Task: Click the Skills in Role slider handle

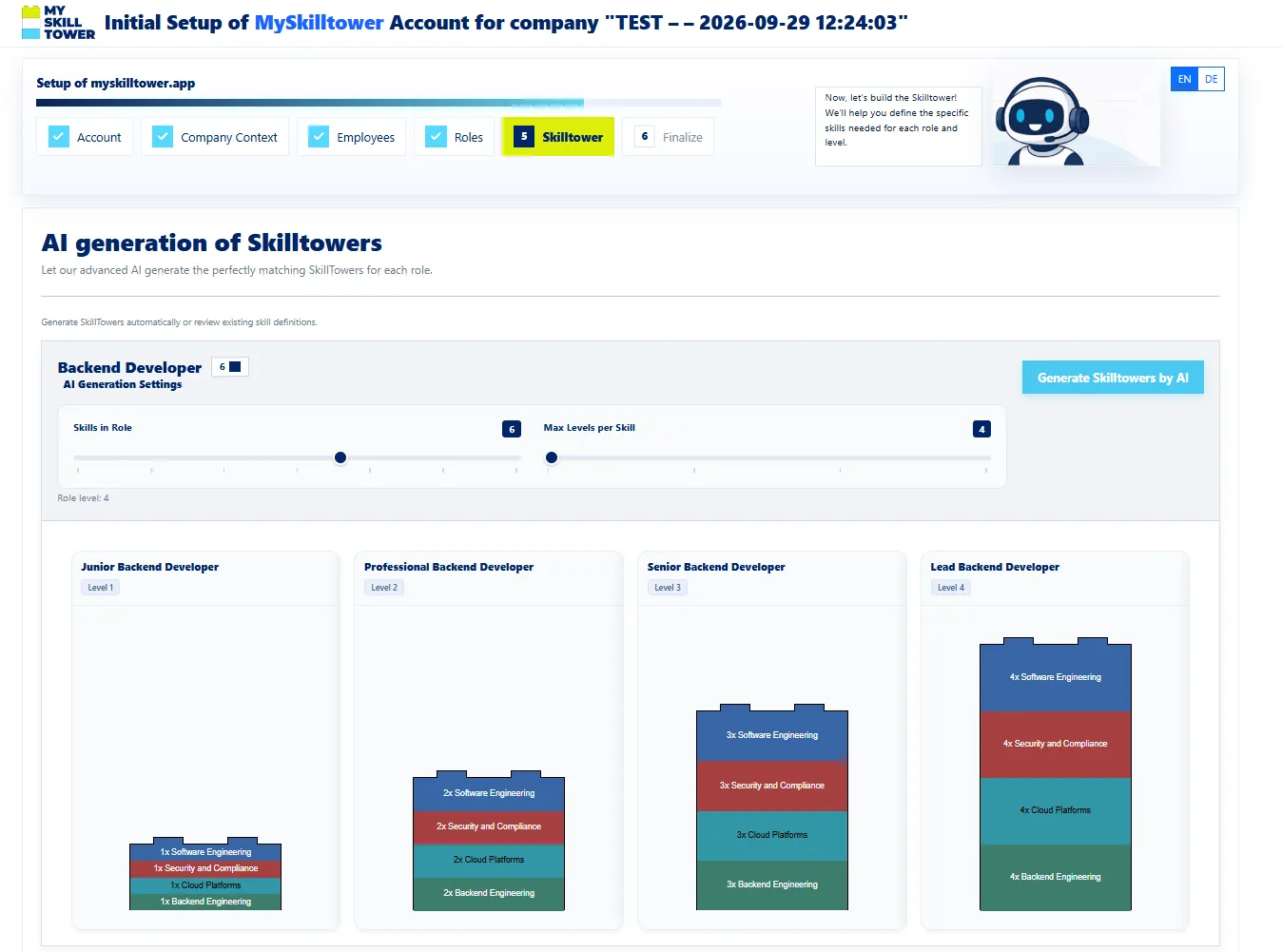Action: click(x=340, y=457)
